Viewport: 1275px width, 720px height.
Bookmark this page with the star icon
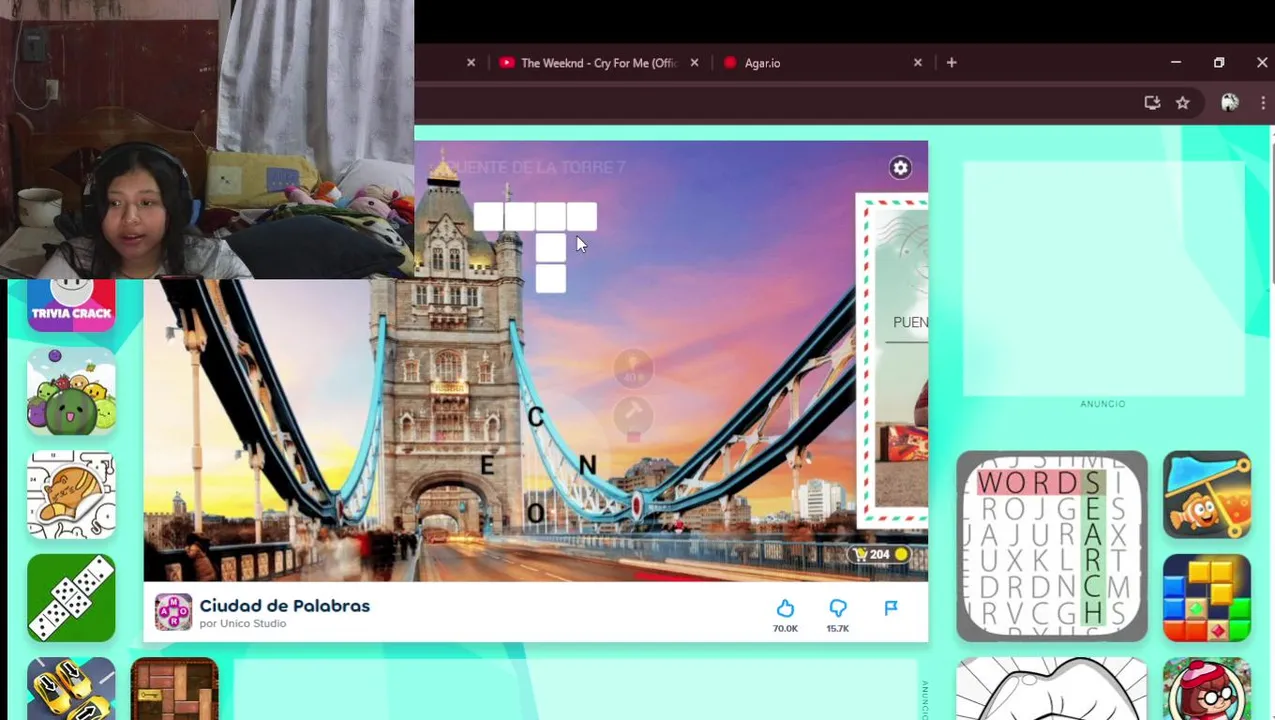1183,103
